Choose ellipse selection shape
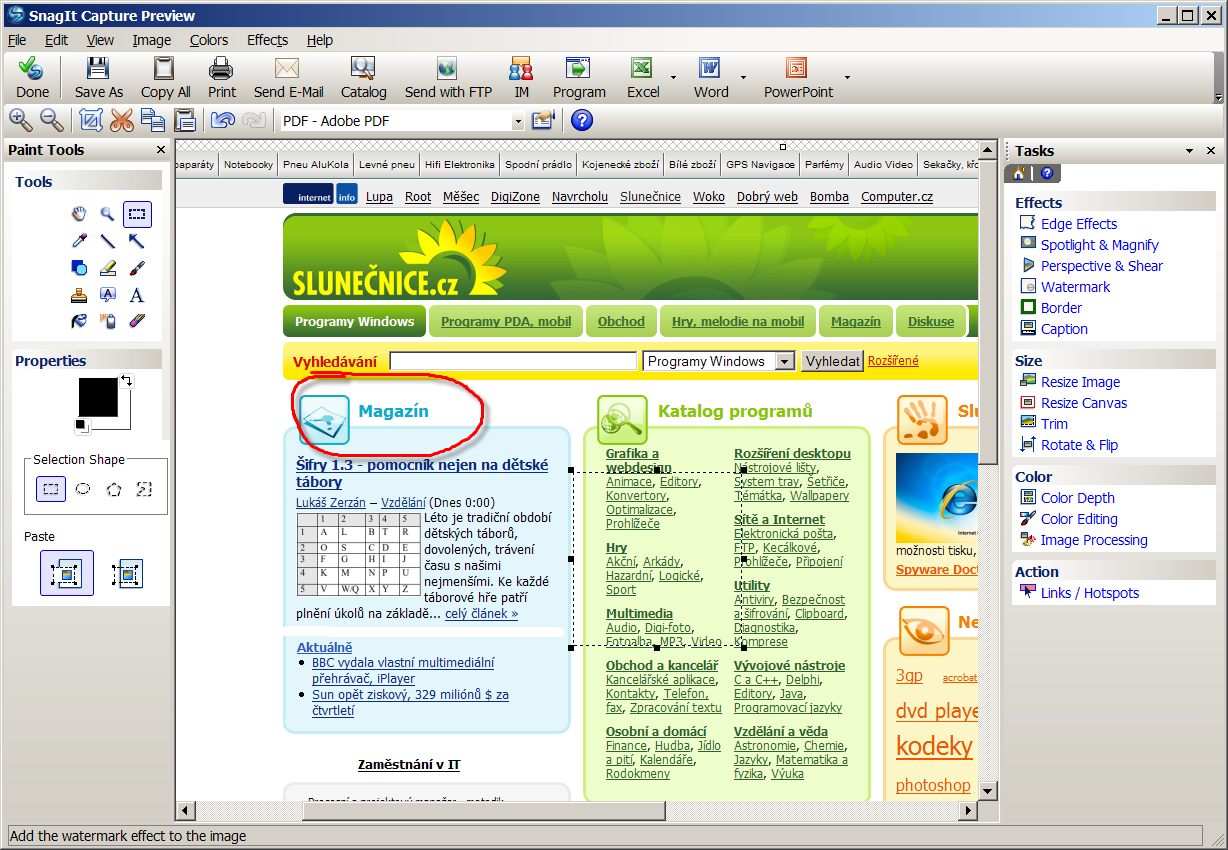 pyautogui.click(x=83, y=489)
